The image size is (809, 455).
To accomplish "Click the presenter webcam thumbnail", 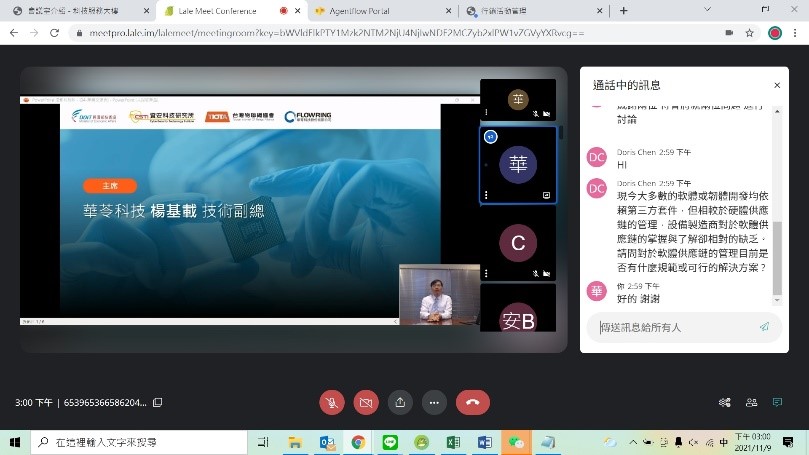I will (439, 294).
